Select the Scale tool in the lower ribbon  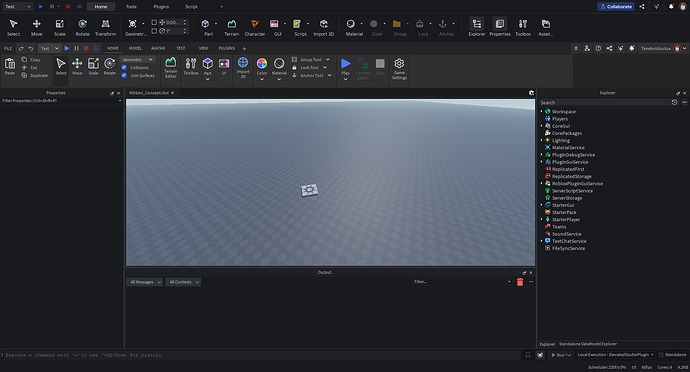(93, 66)
